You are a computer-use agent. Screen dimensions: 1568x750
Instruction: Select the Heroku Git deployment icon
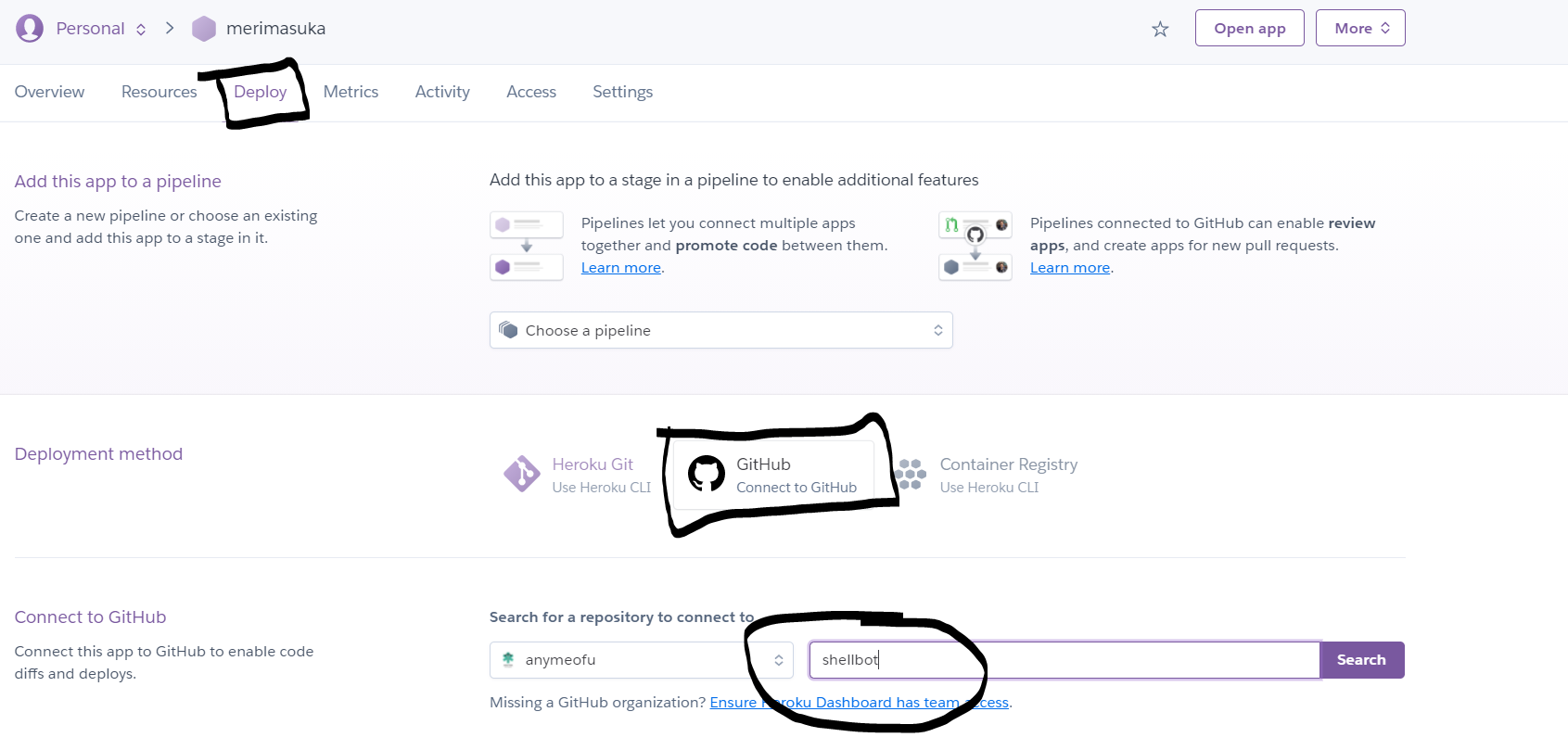pos(522,474)
